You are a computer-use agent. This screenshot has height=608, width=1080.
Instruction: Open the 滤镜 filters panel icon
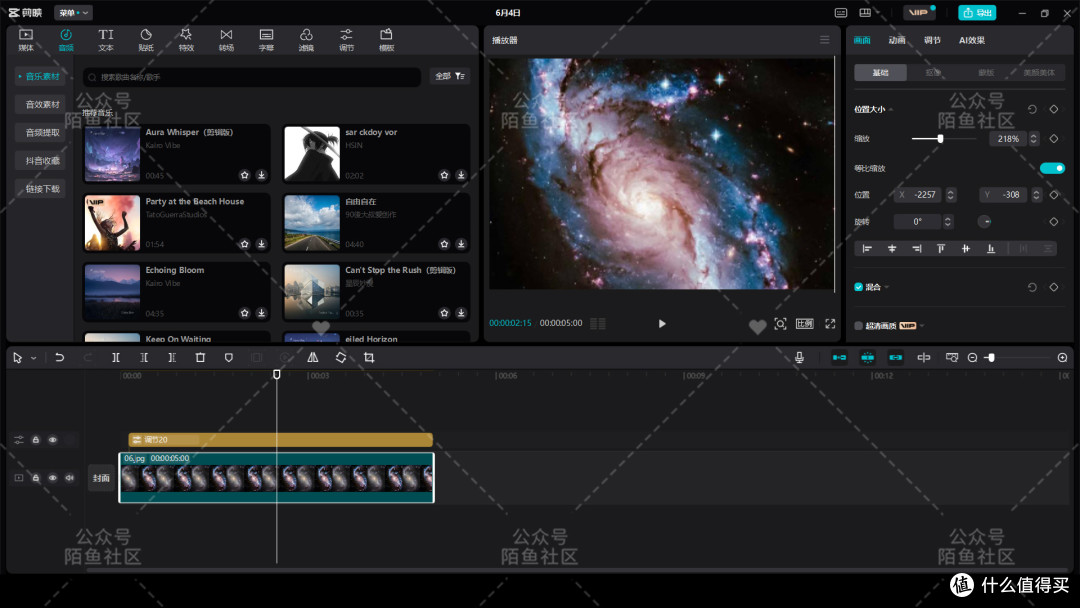pyautogui.click(x=306, y=40)
